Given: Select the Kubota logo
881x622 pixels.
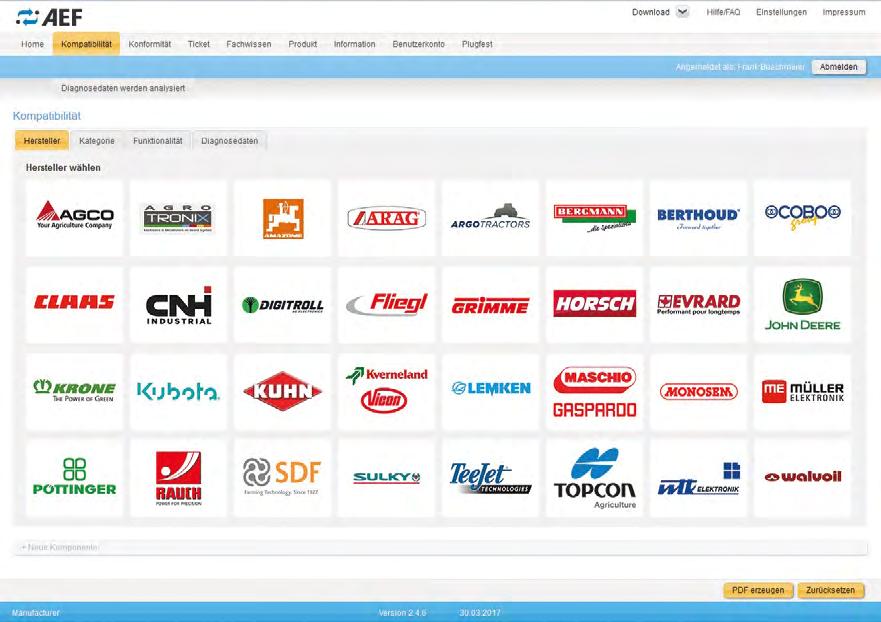Looking at the screenshot, I should (178, 392).
